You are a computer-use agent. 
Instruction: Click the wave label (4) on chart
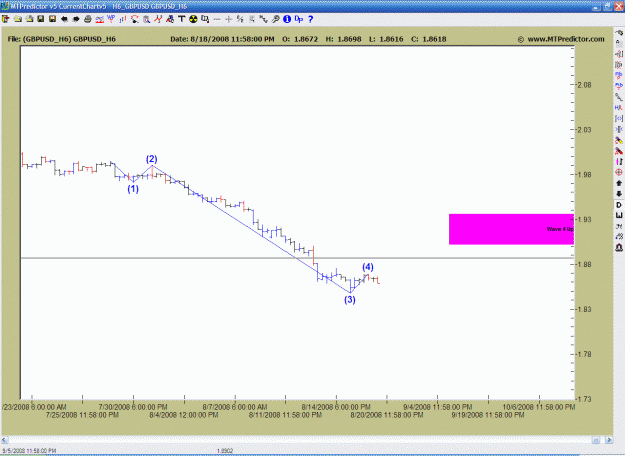pyautogui.click(x=368, y=267)
